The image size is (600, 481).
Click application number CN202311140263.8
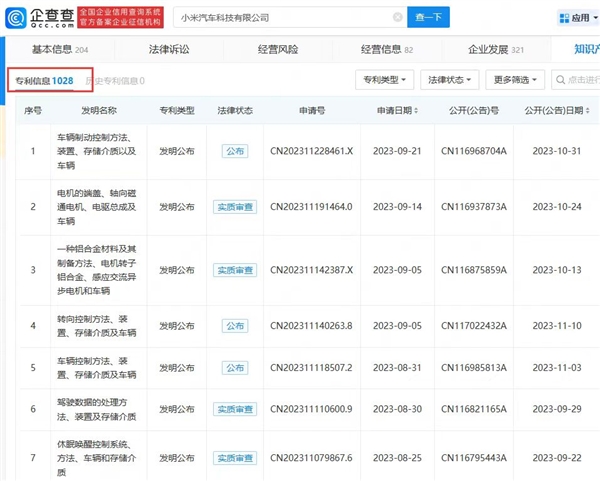(x=311, y=326)
